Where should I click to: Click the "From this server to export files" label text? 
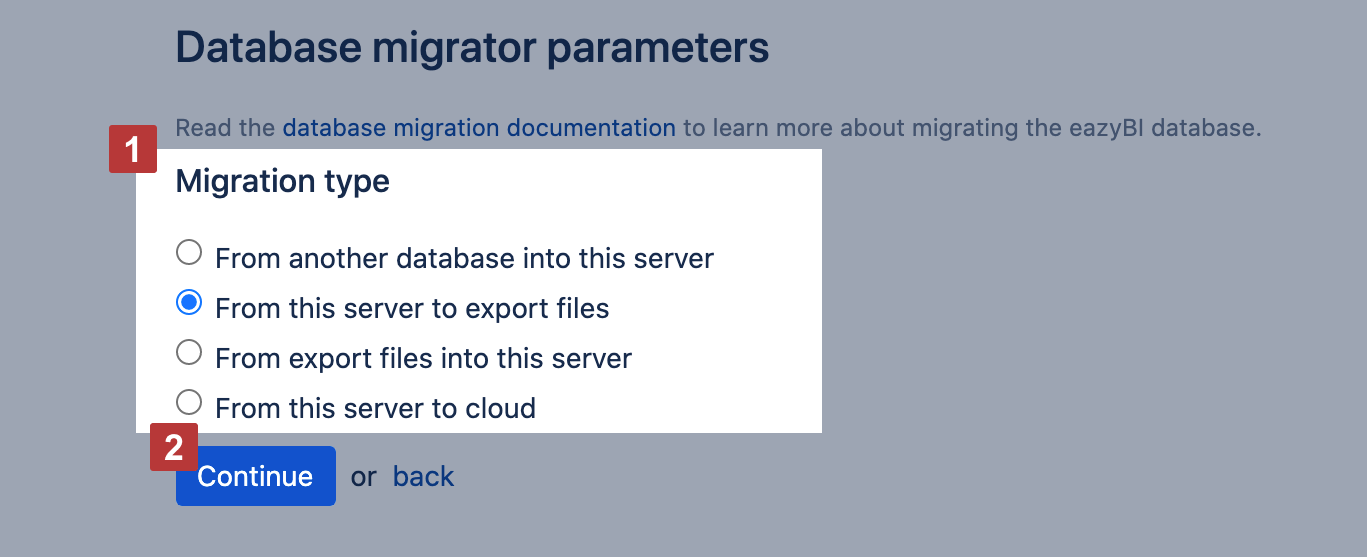click(412, 309)
